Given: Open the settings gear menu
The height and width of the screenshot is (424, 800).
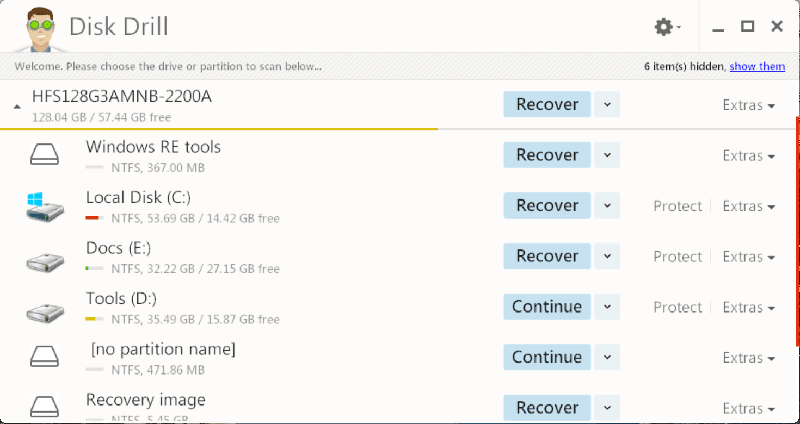Looking at the screenshot, I should click(x=667, y=27).
